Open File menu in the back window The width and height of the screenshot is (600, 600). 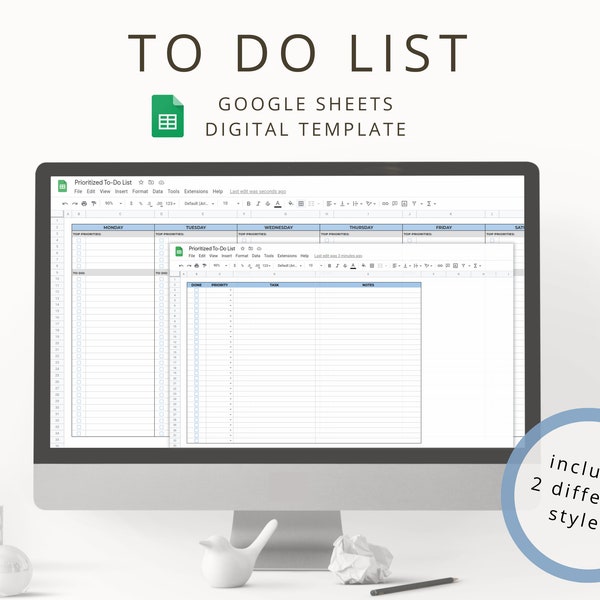[x=78, y=191]
